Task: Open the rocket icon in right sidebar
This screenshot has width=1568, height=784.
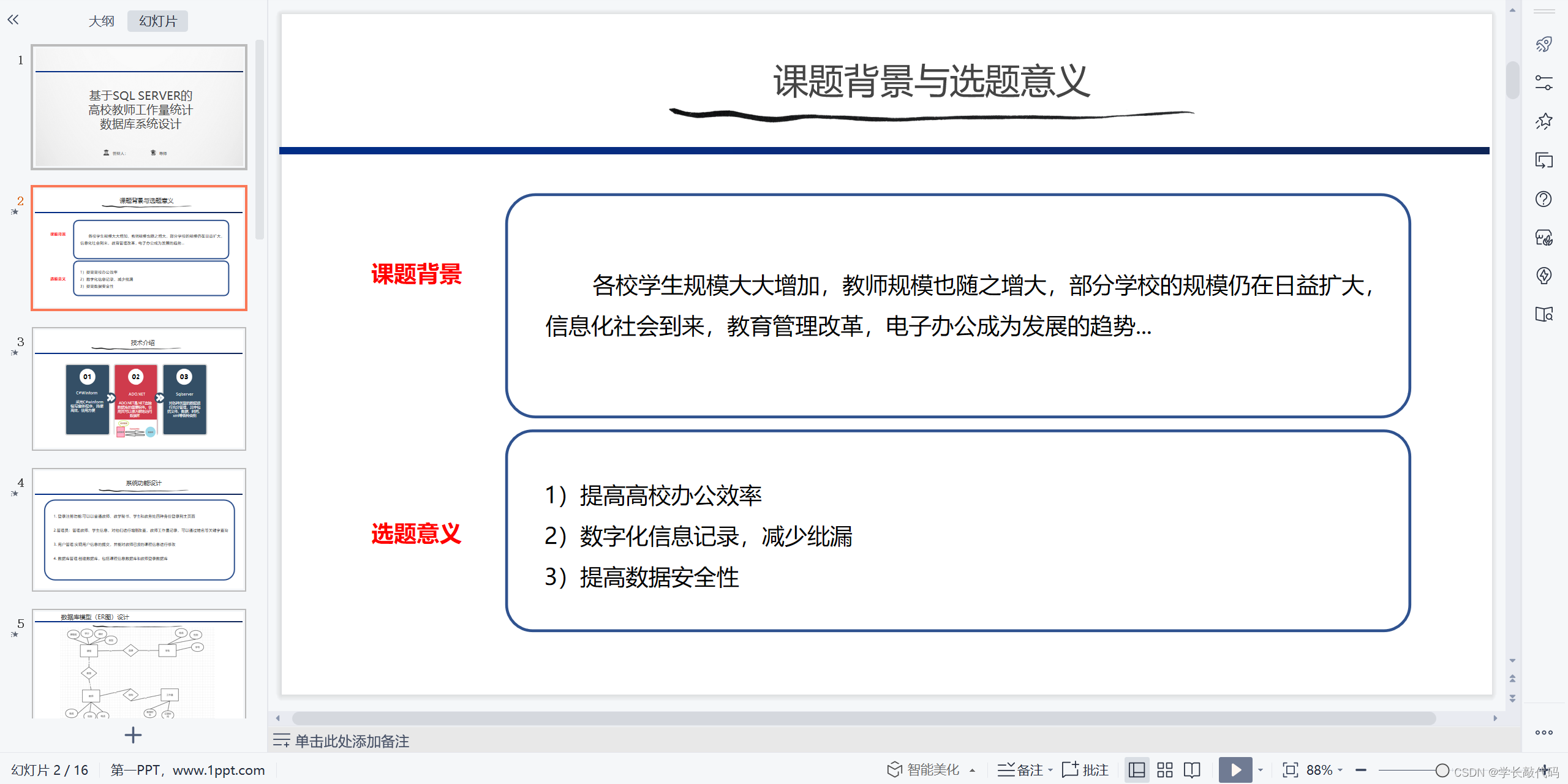Action: [x=1543, y=44]
